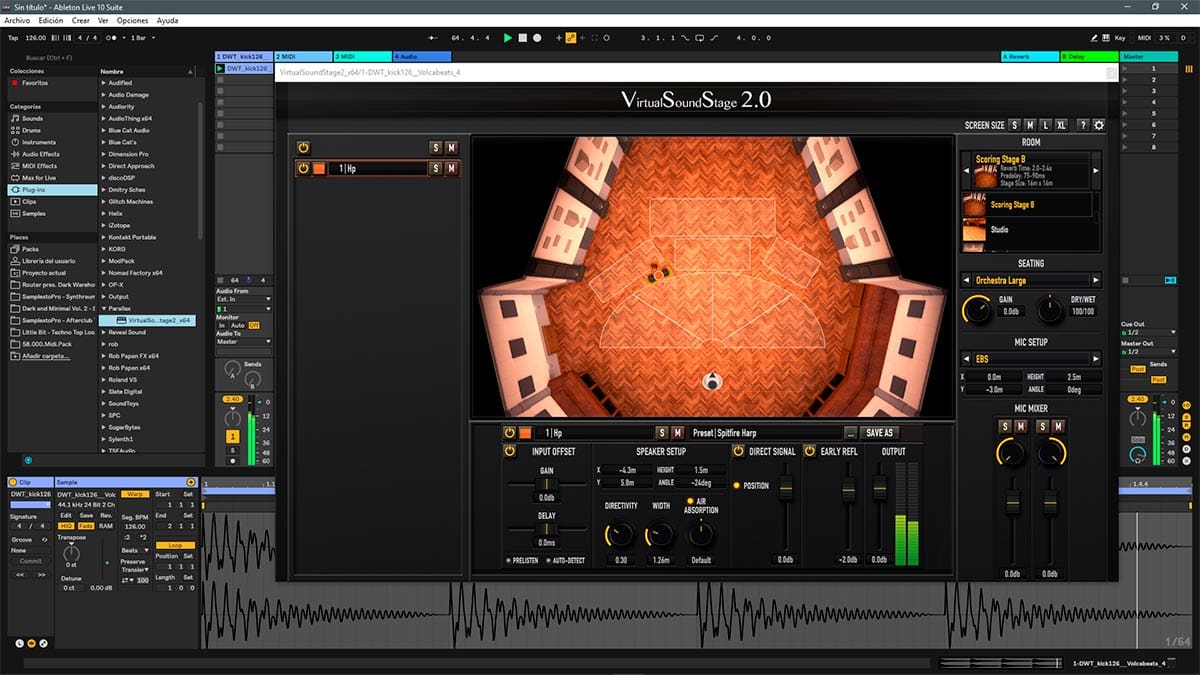Adjust the room Gain knob

coord(976,310)
